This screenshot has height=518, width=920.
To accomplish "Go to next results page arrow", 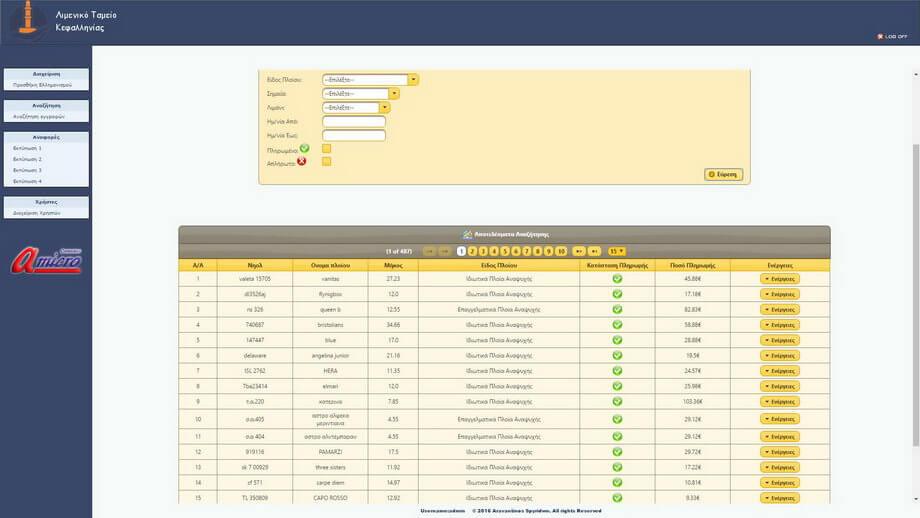I will click(x=577, y=251).
